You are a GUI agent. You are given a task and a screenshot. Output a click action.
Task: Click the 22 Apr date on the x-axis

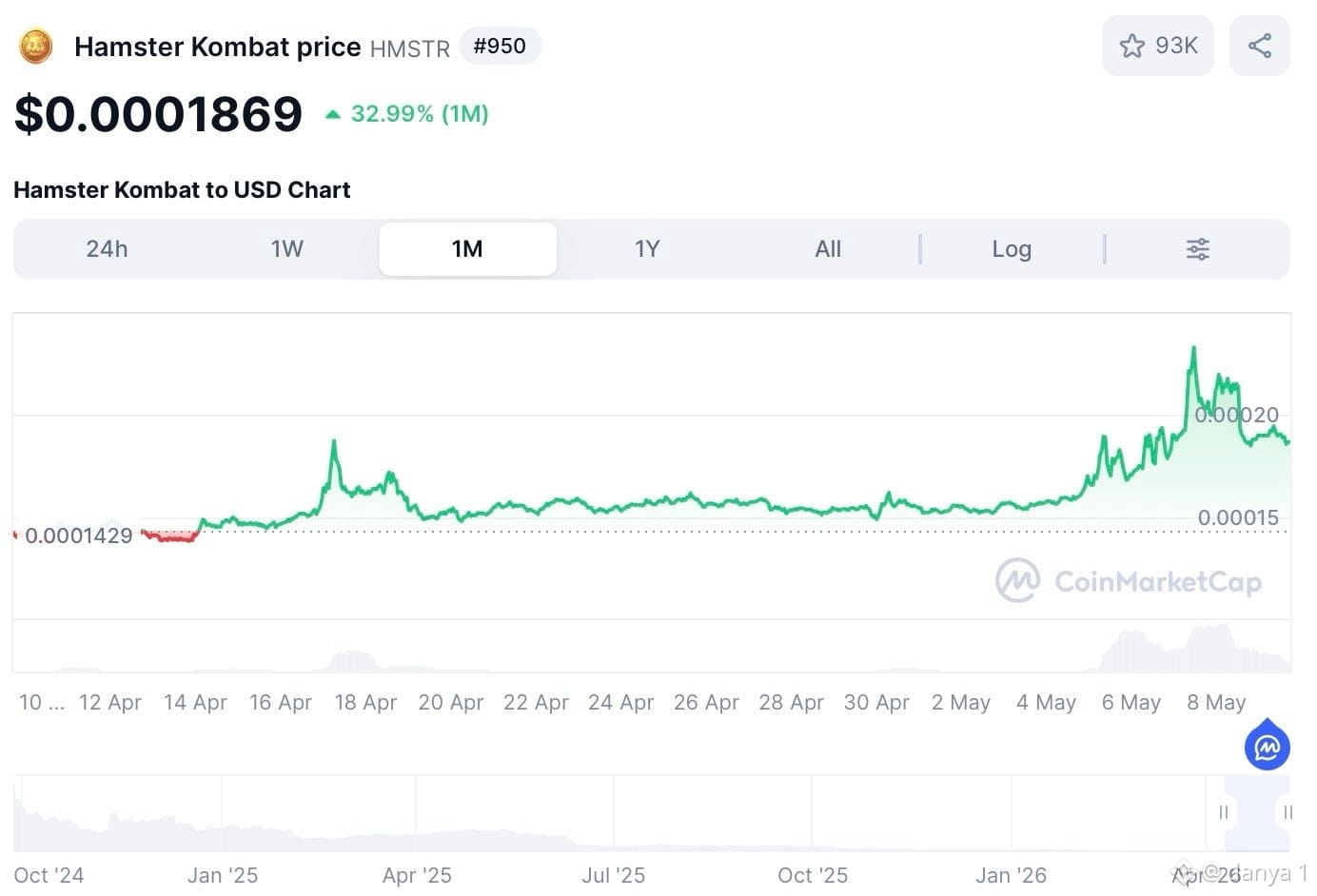[536, 703]
